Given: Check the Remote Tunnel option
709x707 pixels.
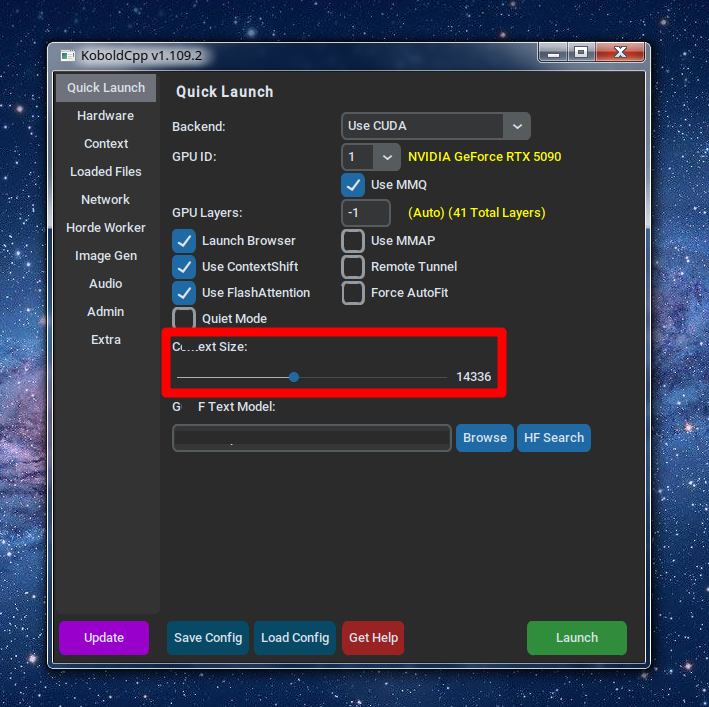Looking at the screenshot, I should click(353, 267).
